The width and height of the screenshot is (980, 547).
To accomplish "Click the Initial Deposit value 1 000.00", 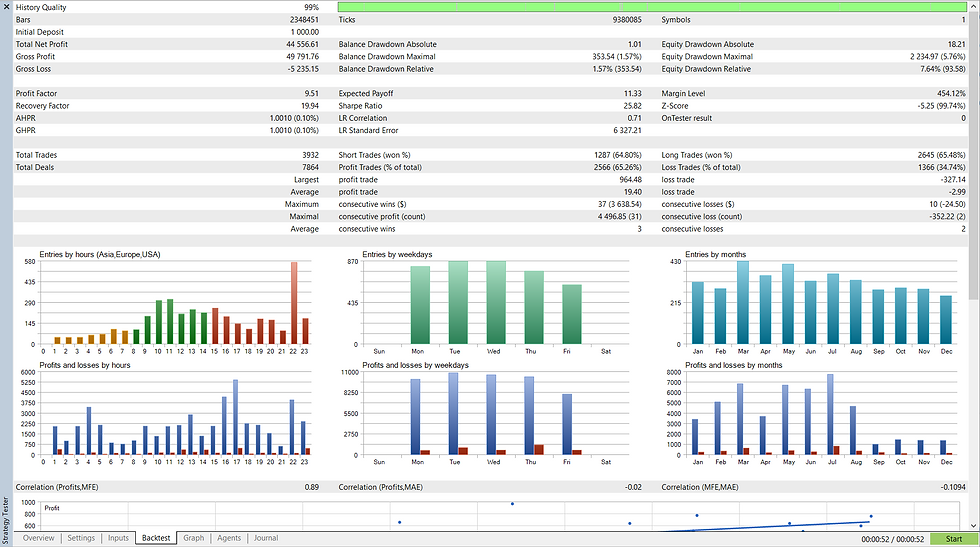I will pyautogui.click(x=305, y=33).
